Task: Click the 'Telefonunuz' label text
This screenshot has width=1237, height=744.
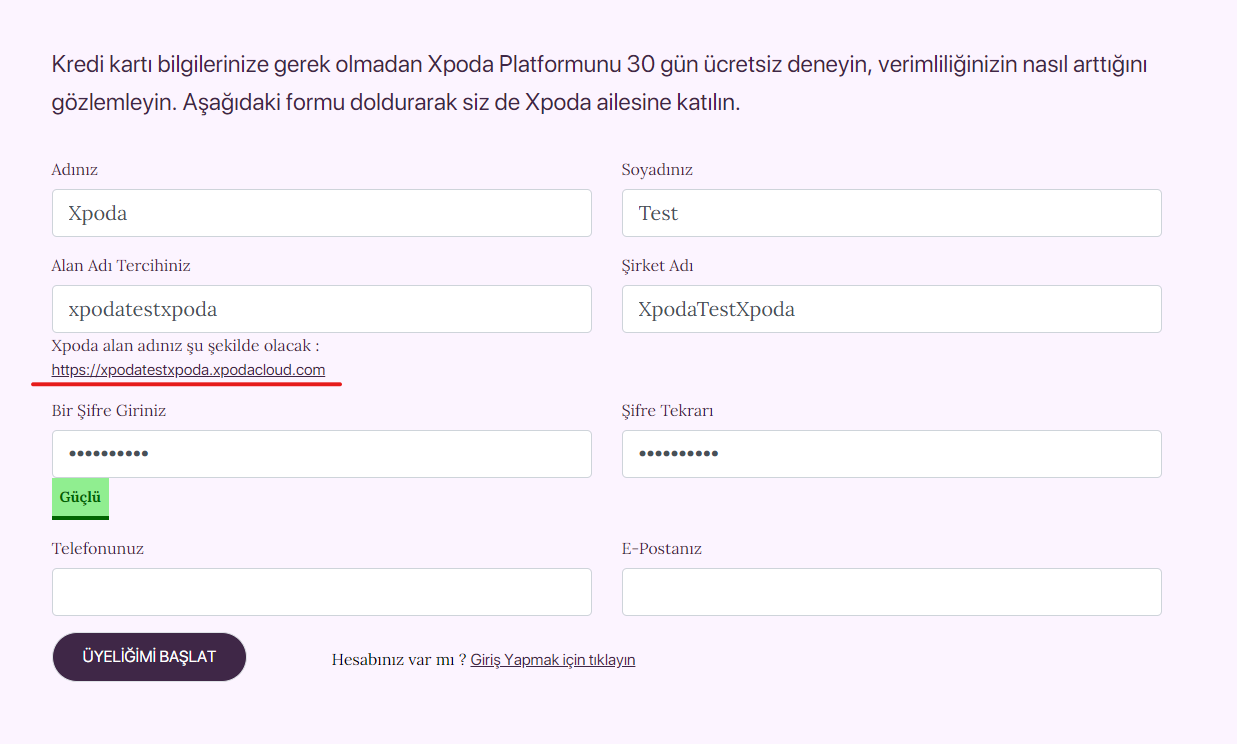Action: (x=98, y=549)
